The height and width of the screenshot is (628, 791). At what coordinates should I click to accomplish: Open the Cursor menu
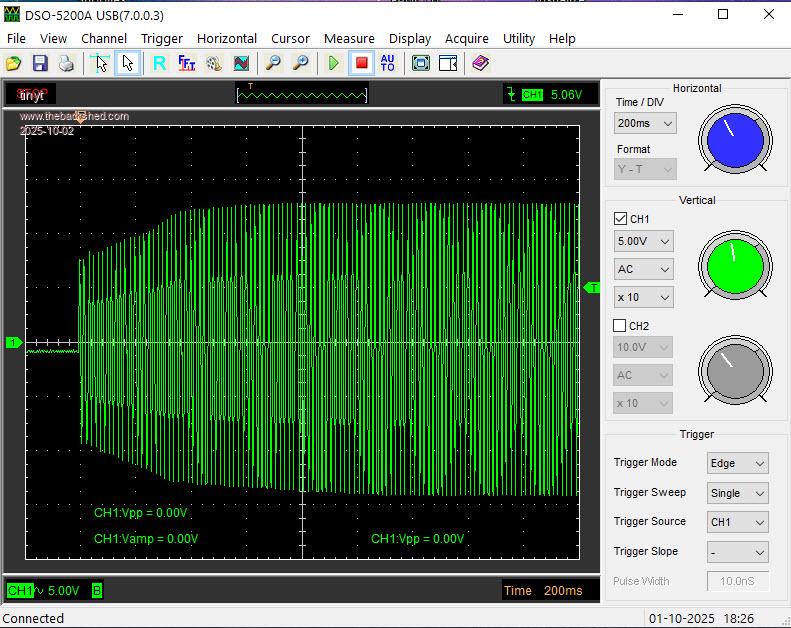[290, 38]
